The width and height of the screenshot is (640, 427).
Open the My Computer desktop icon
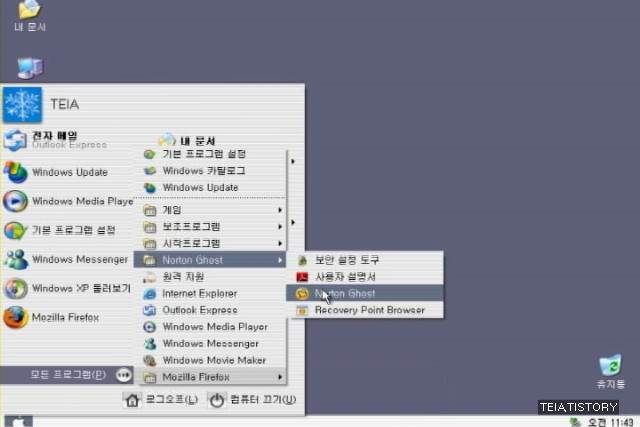pos(30,68)
